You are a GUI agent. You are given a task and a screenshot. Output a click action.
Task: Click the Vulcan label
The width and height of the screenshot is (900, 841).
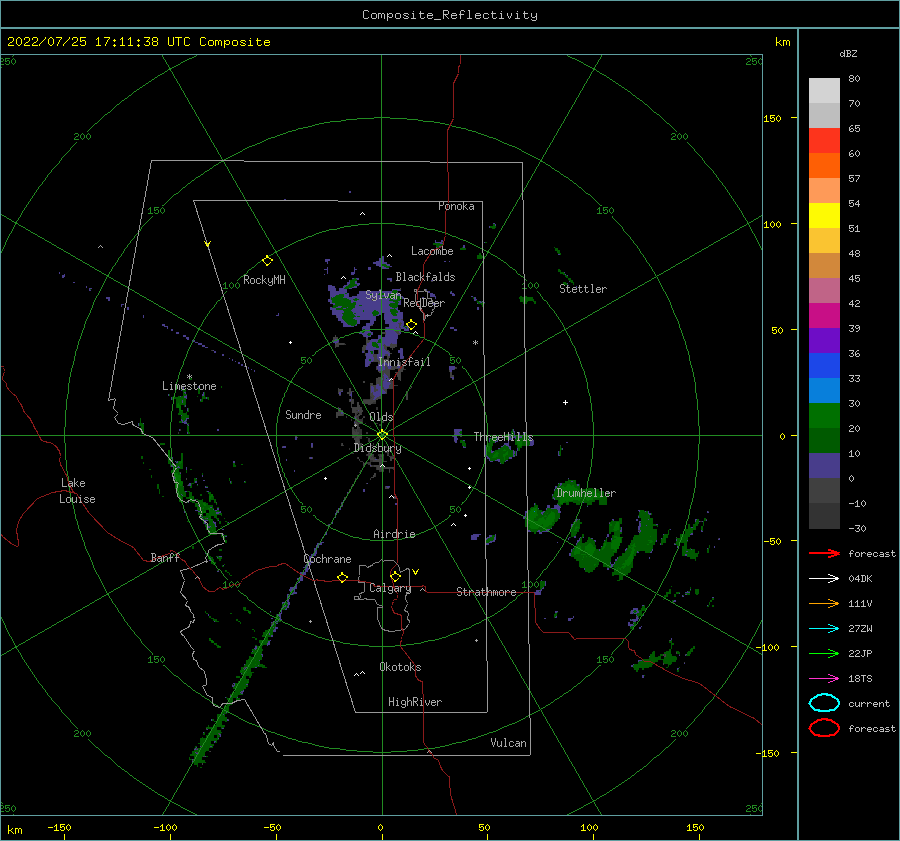pyautogui.click(x=509, y=743)
